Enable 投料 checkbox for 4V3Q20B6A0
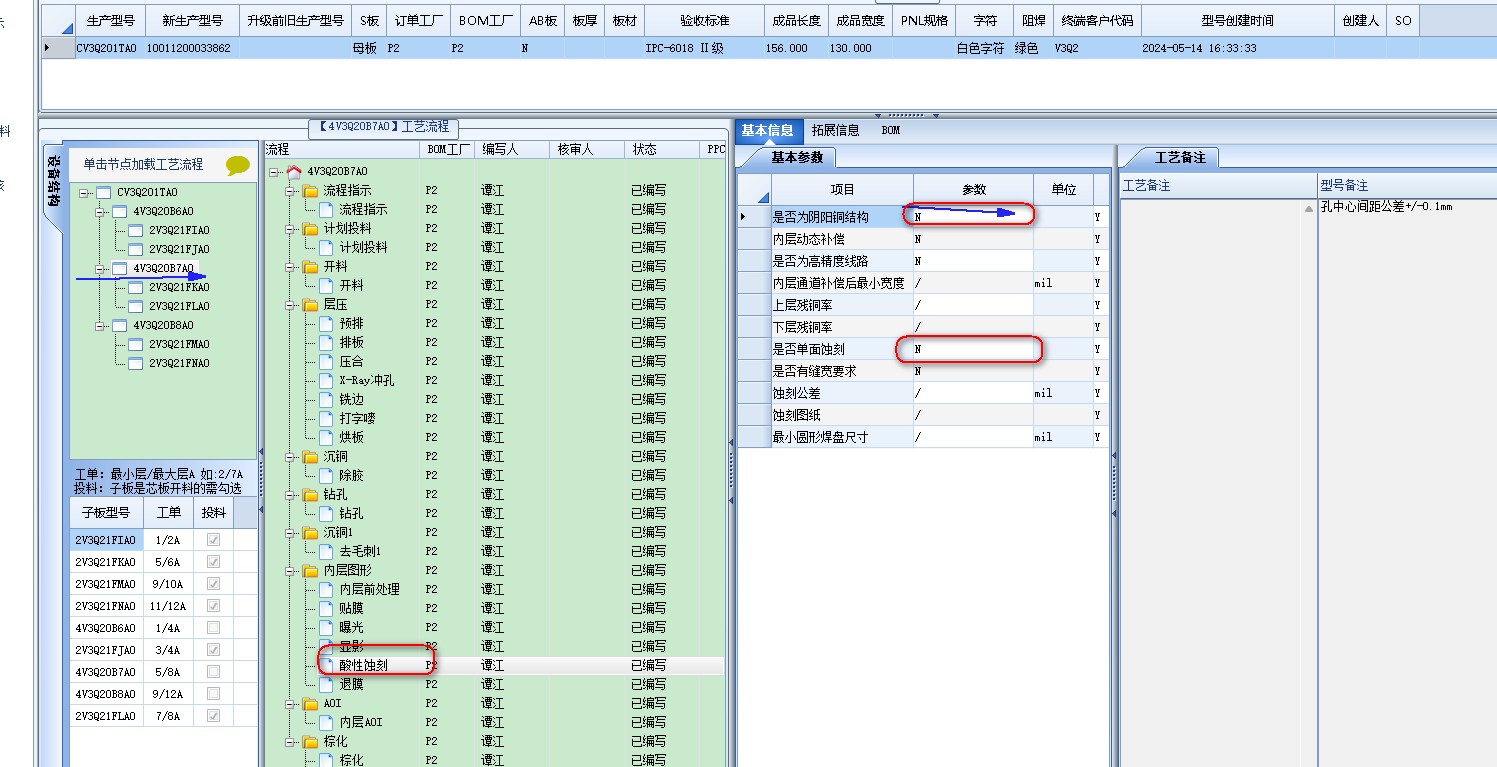This screenshot has height=767, width=1497. (x=213, y=628)
